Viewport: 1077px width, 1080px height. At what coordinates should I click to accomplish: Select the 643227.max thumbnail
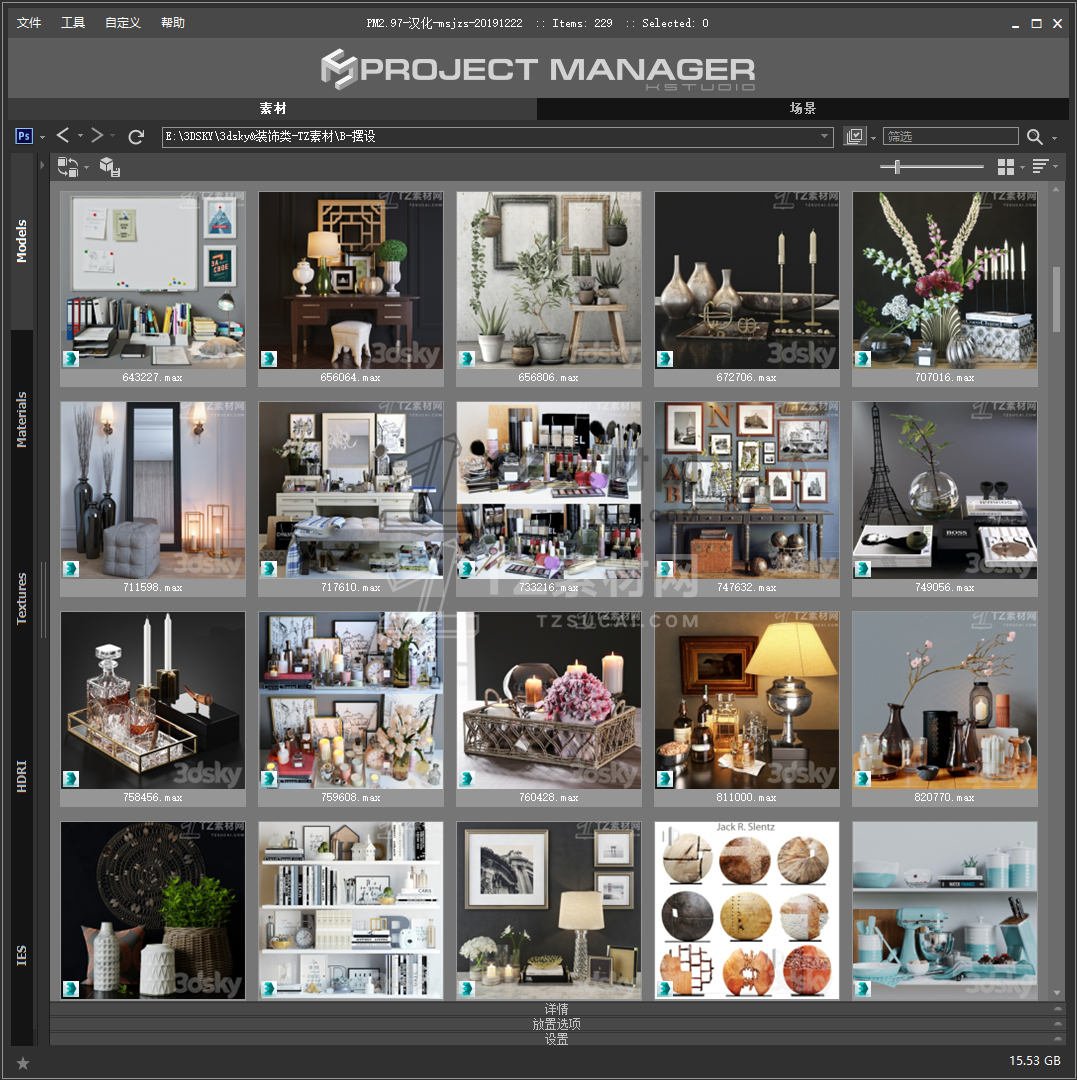[x=153, y=289]
